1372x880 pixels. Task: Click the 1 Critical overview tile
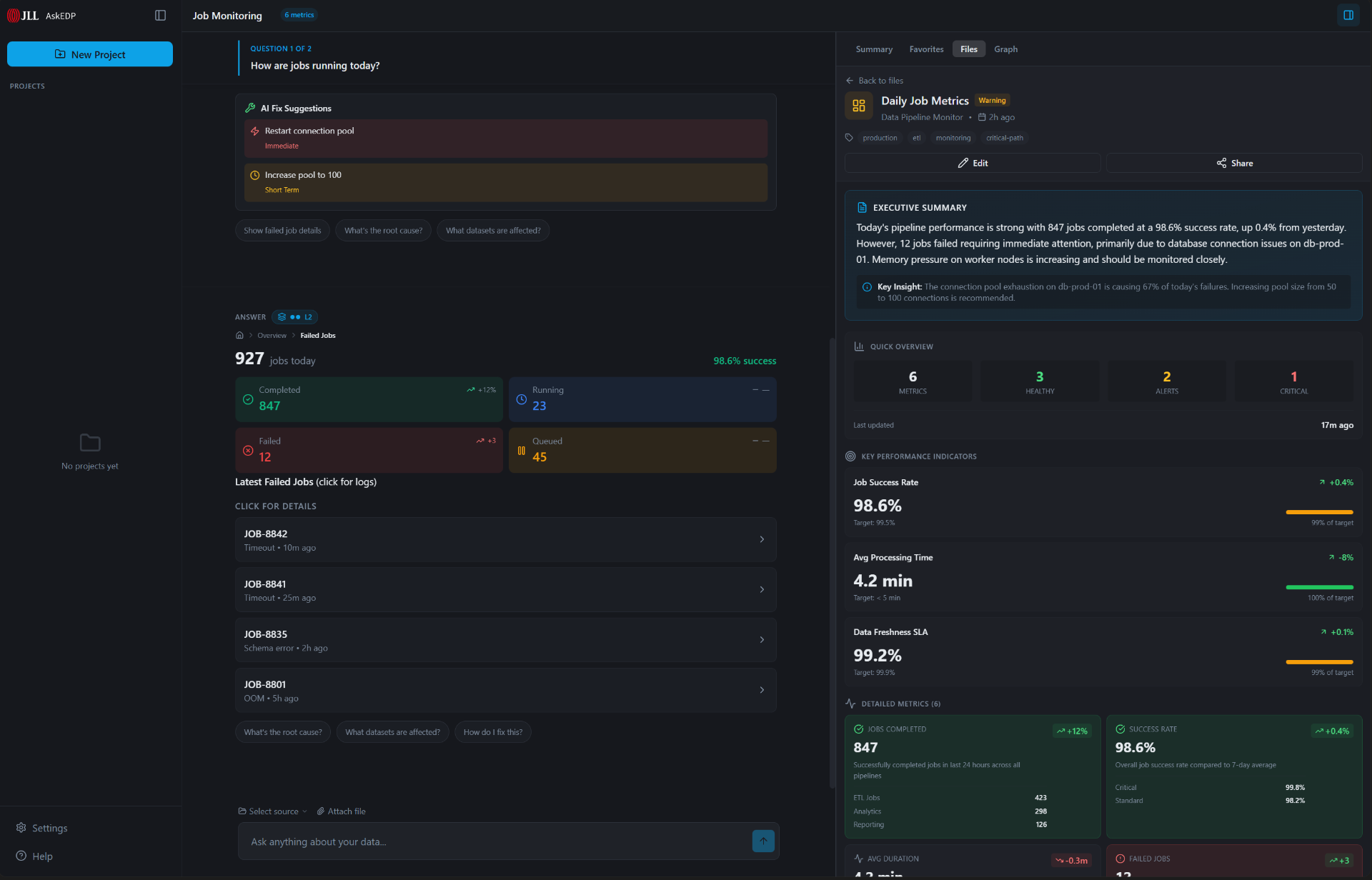click(x=1294, y=381)
